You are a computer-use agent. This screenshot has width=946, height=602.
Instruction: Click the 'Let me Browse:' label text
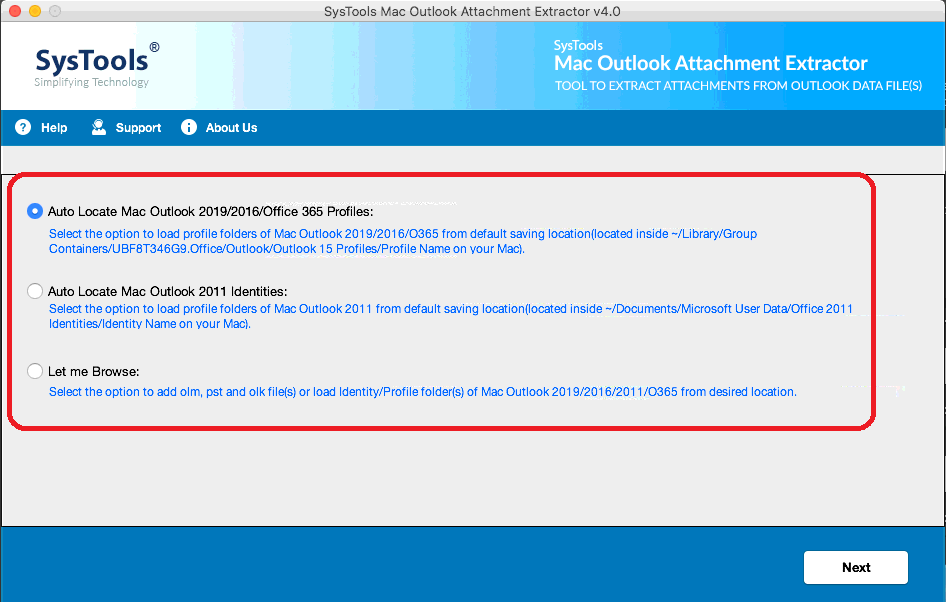click(94, 372)
